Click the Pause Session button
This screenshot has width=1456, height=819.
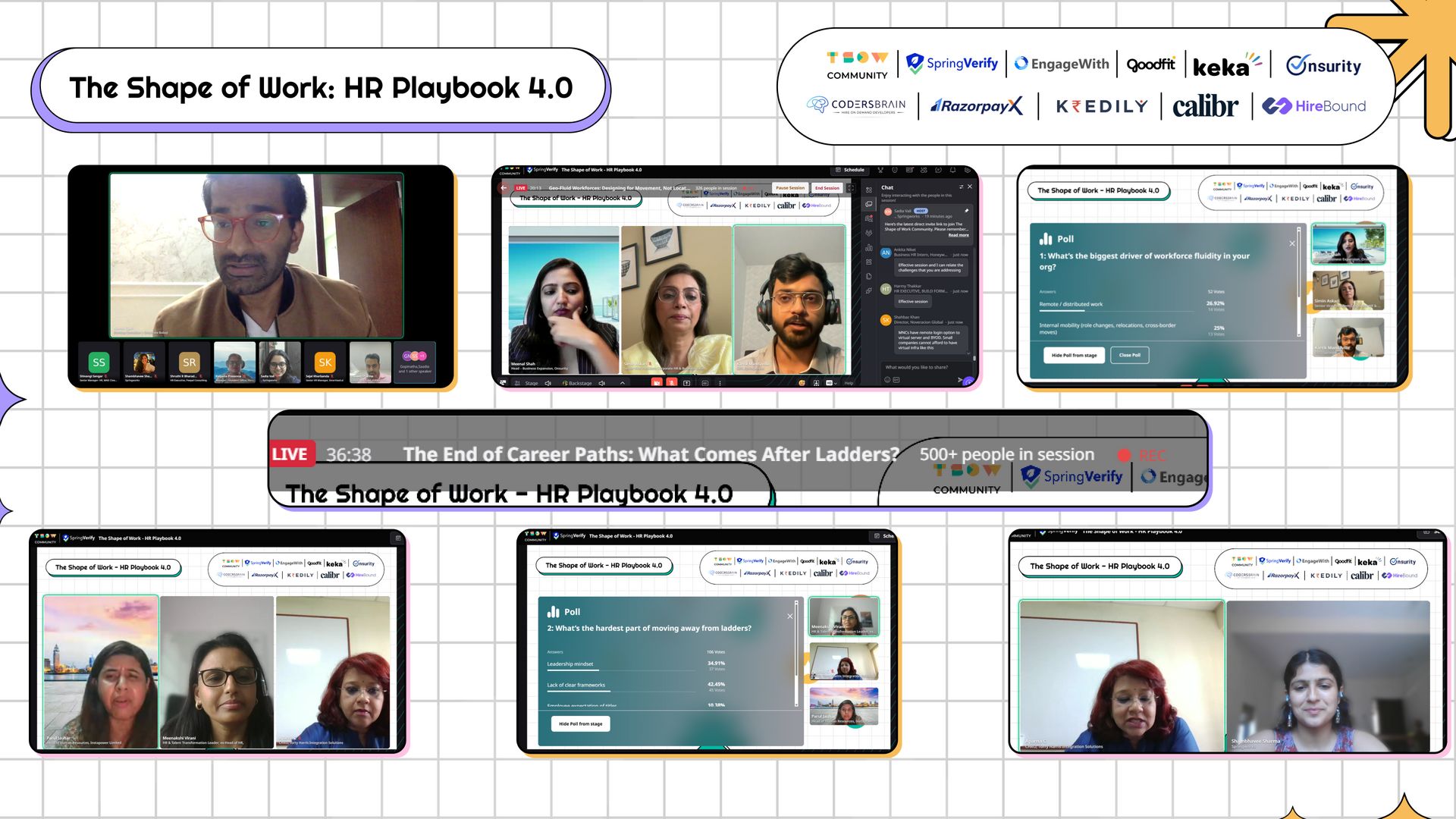pos(790,187)
